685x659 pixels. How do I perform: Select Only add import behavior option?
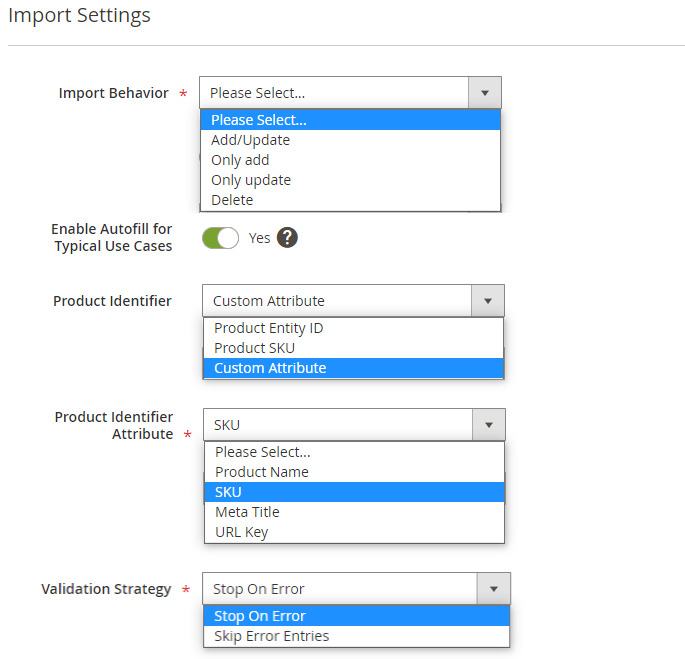click(350, 160)
